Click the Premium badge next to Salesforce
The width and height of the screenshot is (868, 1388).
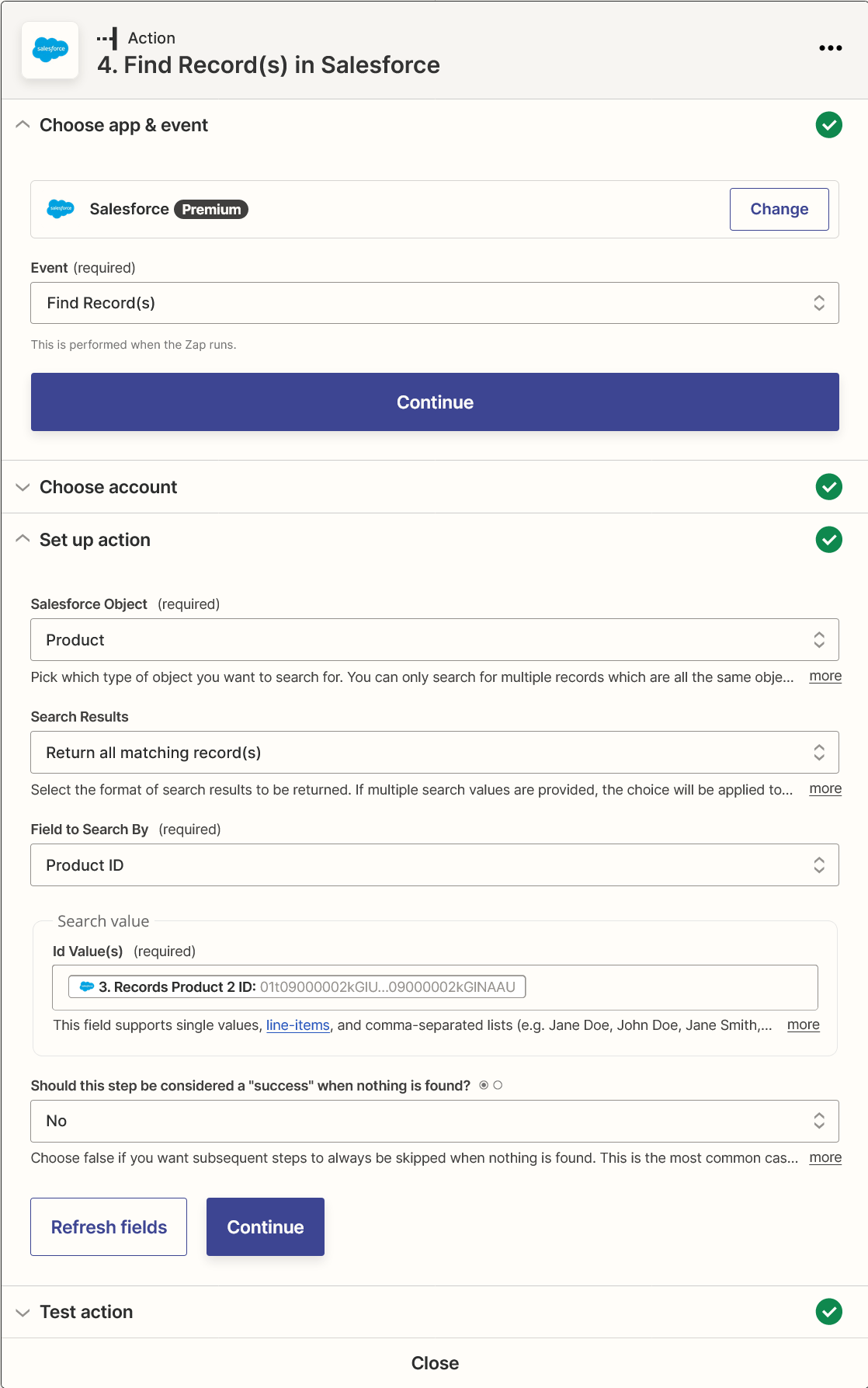point(211,210)
